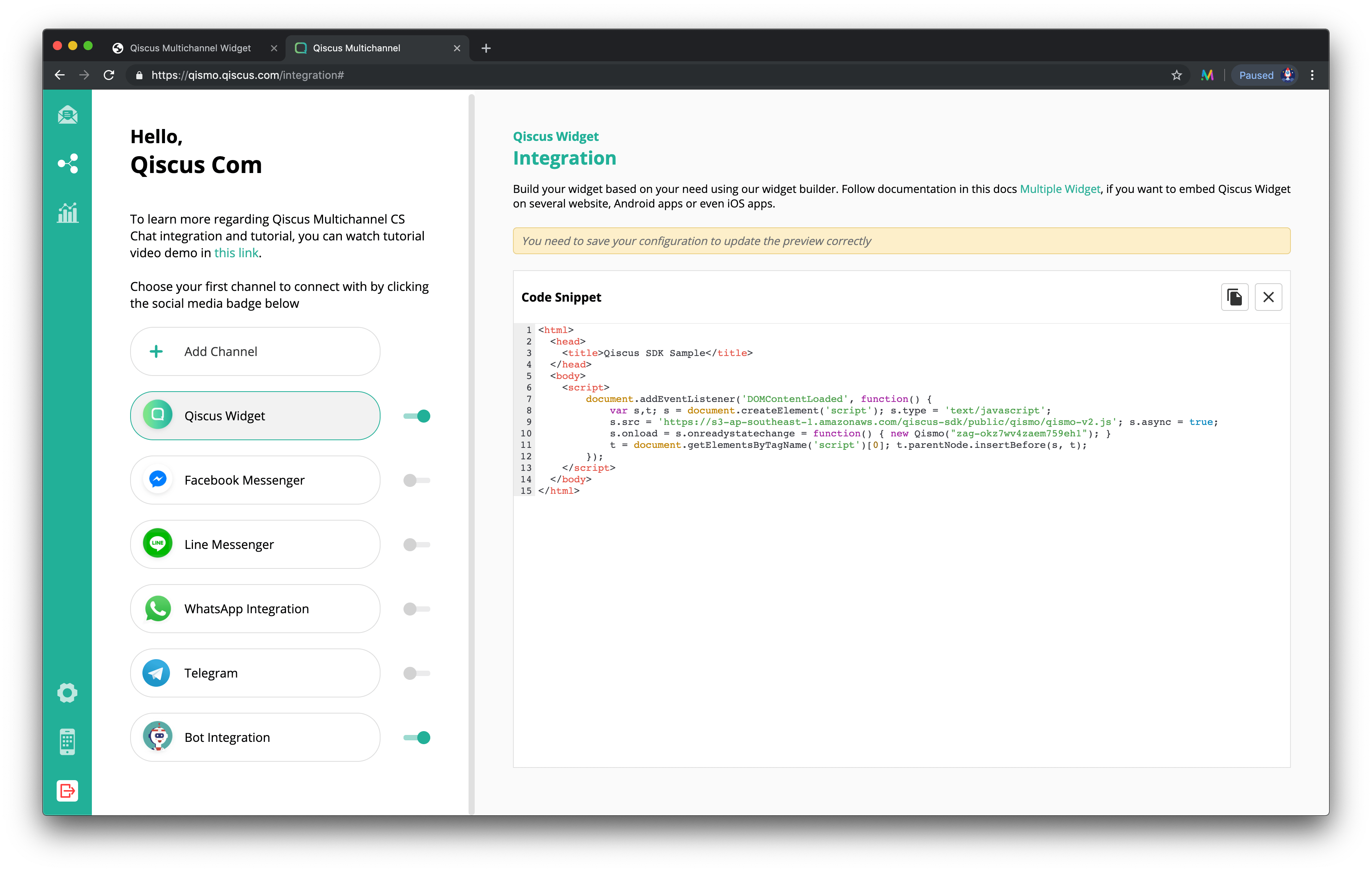
Task: Switch to Qiscus Multichannel Widget tab
Action: pos(190,48)
